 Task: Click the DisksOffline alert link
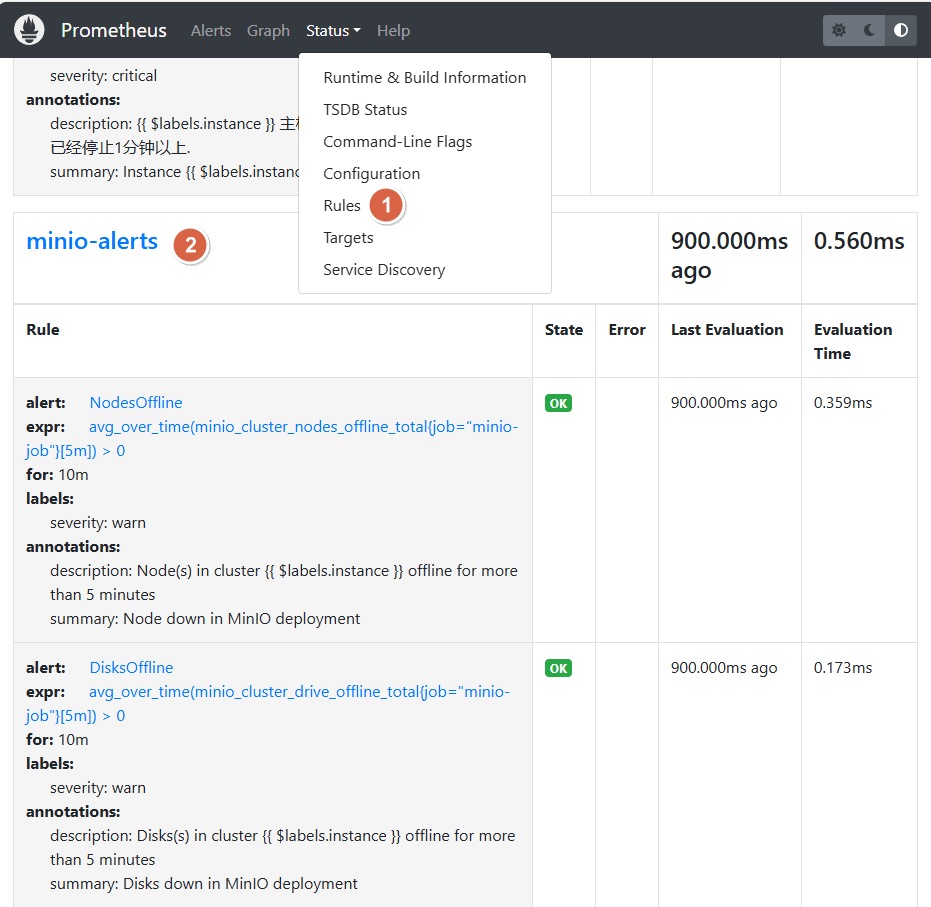point(131,668)
